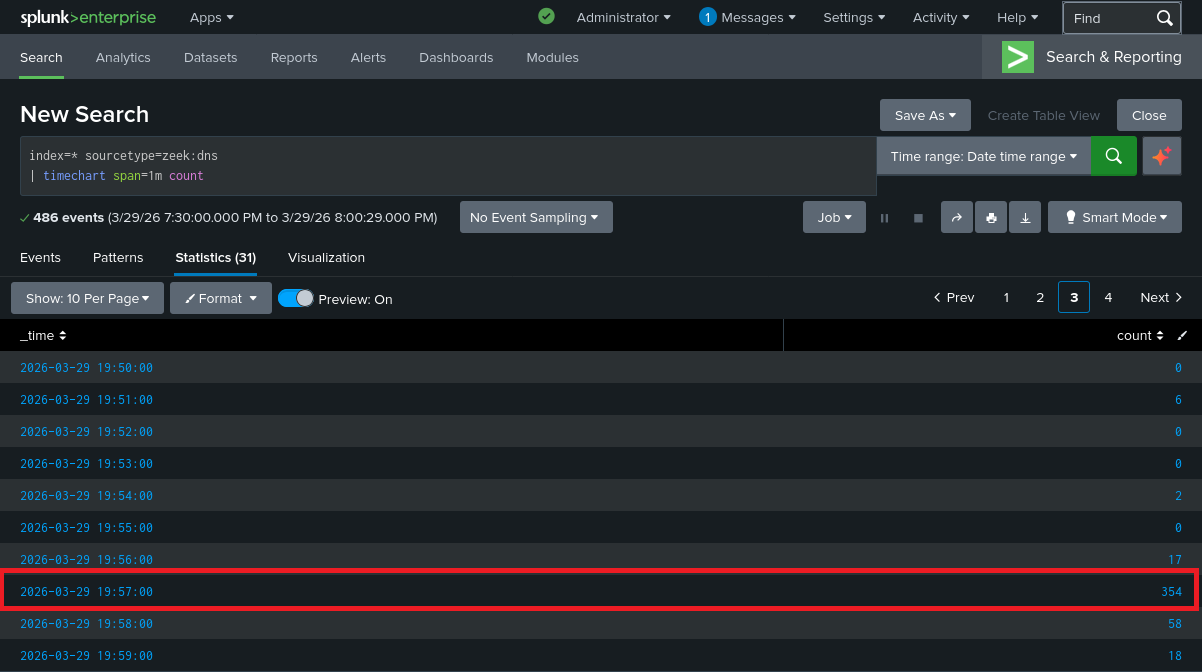Open the AI assistant sparkle icon
This screenshot has width=1202, height=672.
(x=1161, y=156)
